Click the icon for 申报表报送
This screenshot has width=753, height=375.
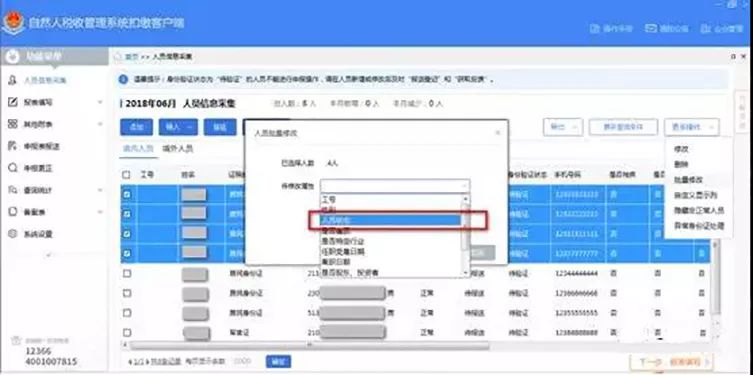12,146
